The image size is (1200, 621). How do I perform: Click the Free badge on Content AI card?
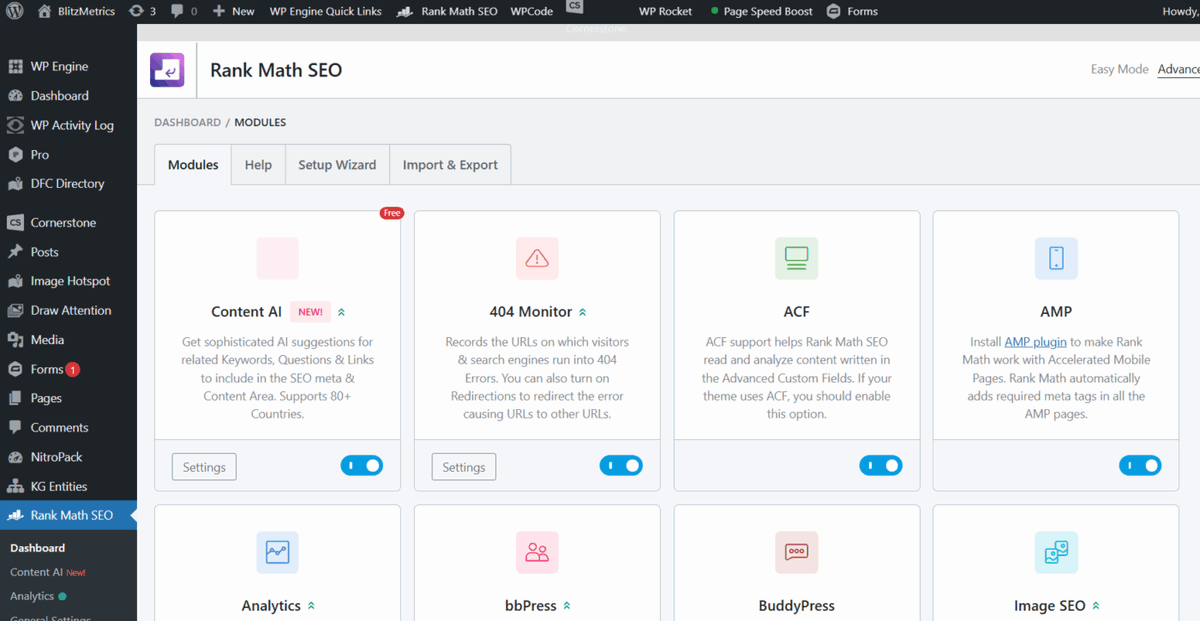click(x=391, y=213)
